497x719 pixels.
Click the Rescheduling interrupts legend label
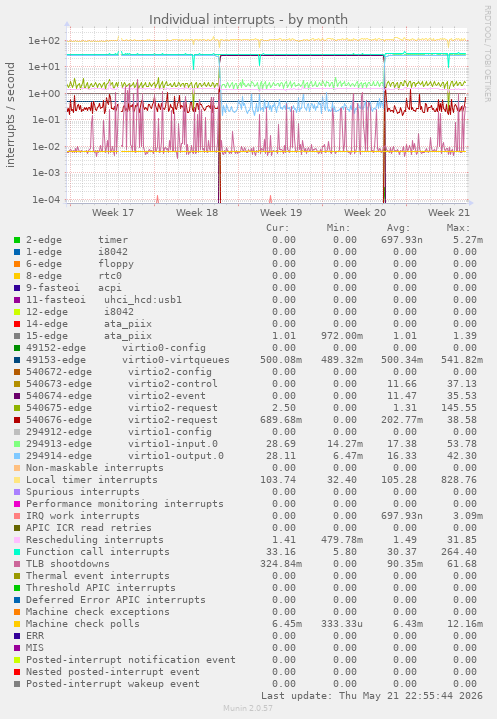point(94,540)
